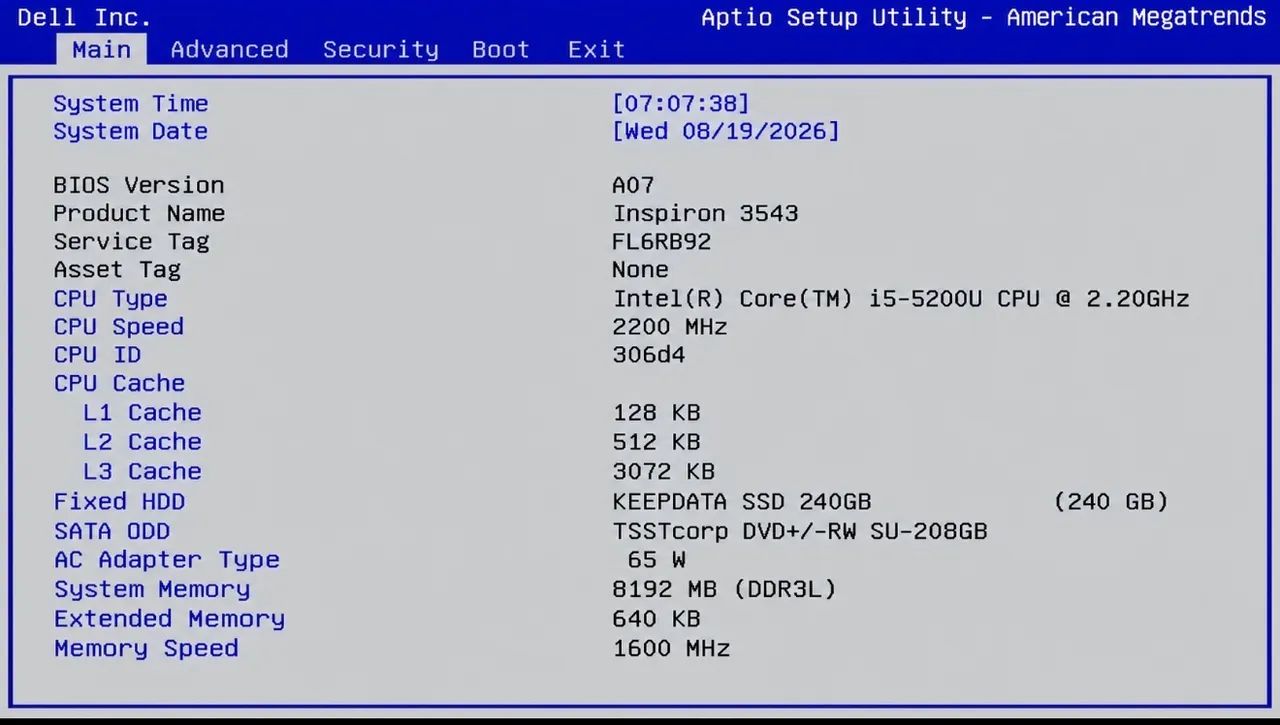Click the SATA ODD label
This screenshot has width=1280, height=725.
(x=112, y=531)
